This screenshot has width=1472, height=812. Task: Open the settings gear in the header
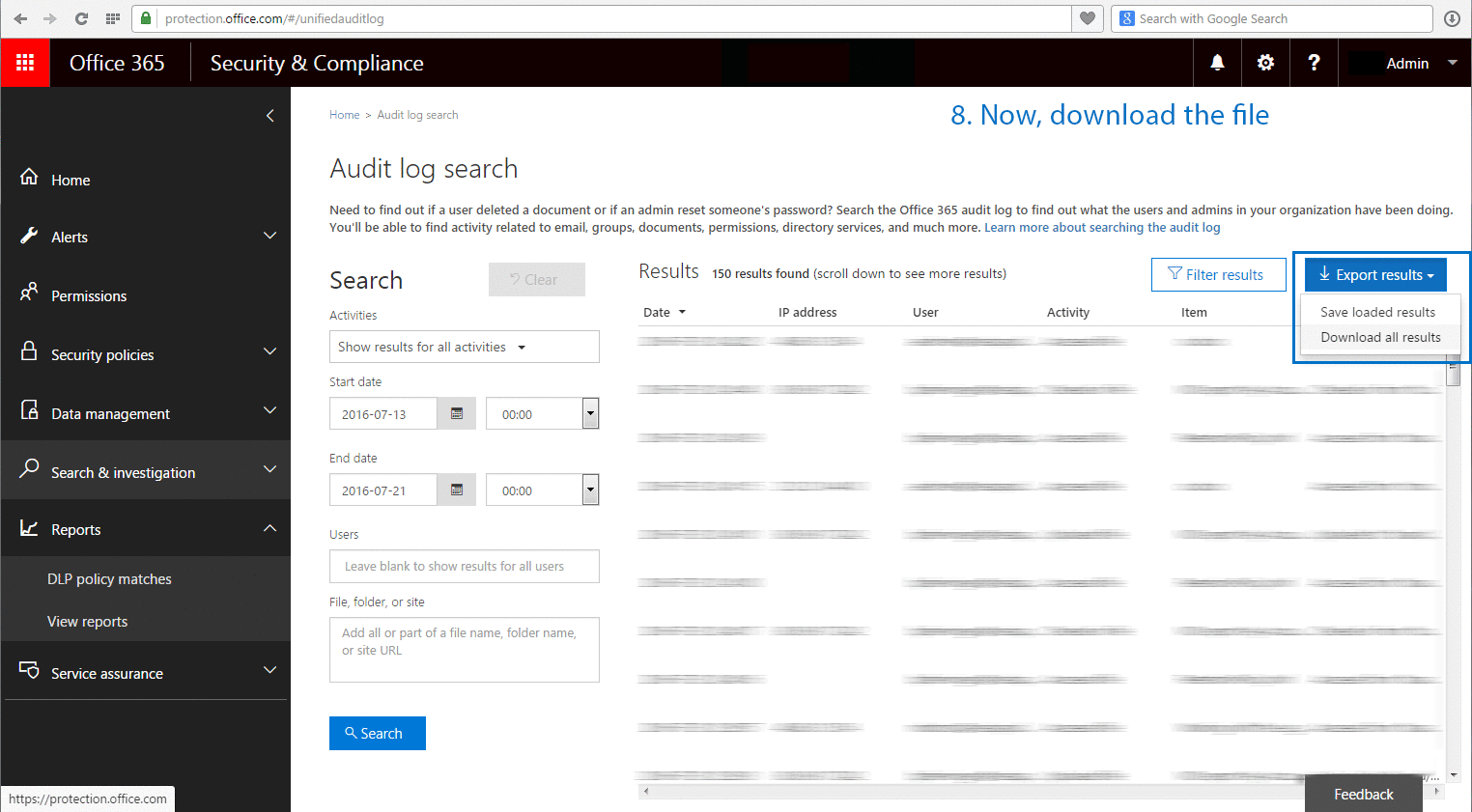[x=1265, y=63]
